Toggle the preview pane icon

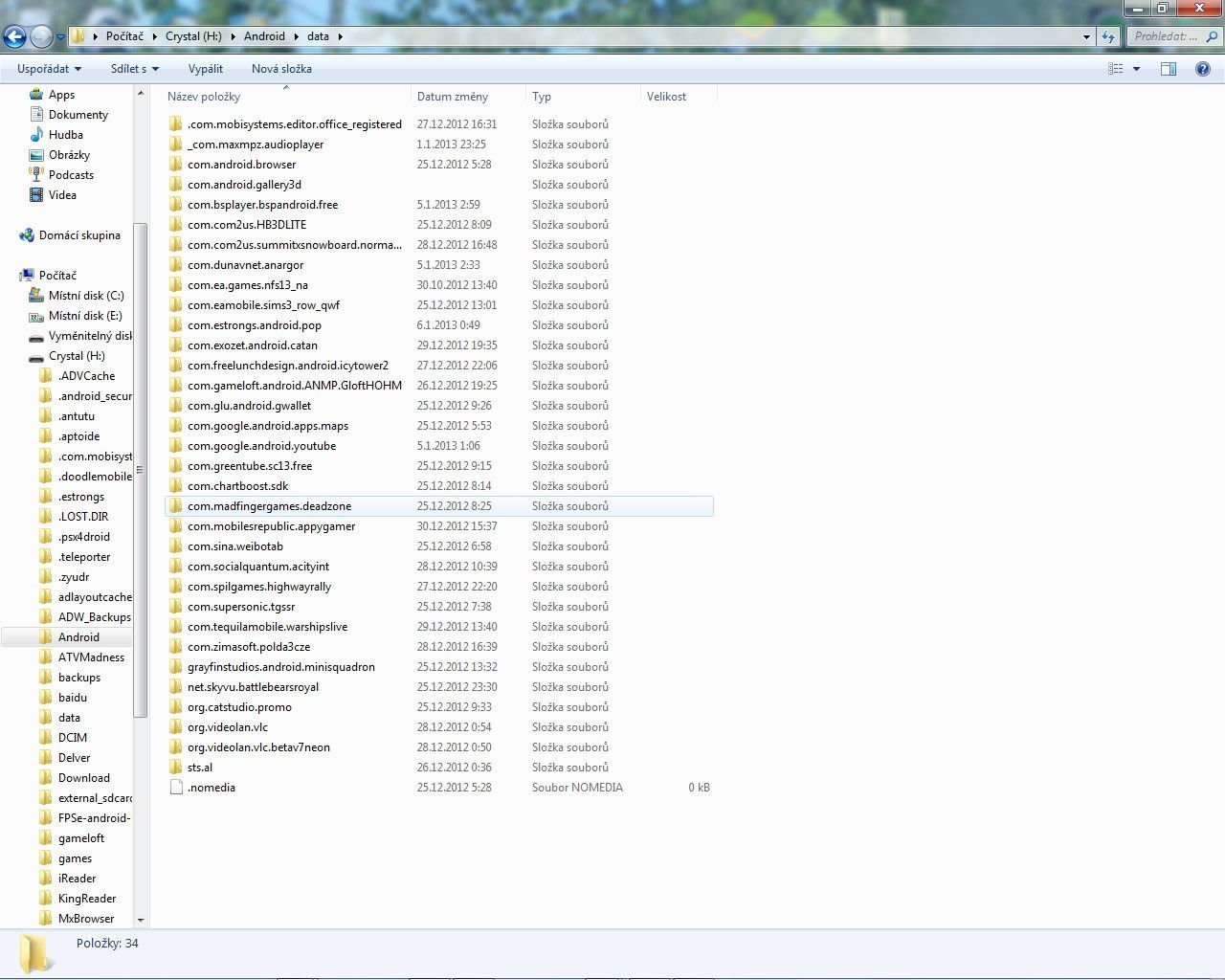1169,69
